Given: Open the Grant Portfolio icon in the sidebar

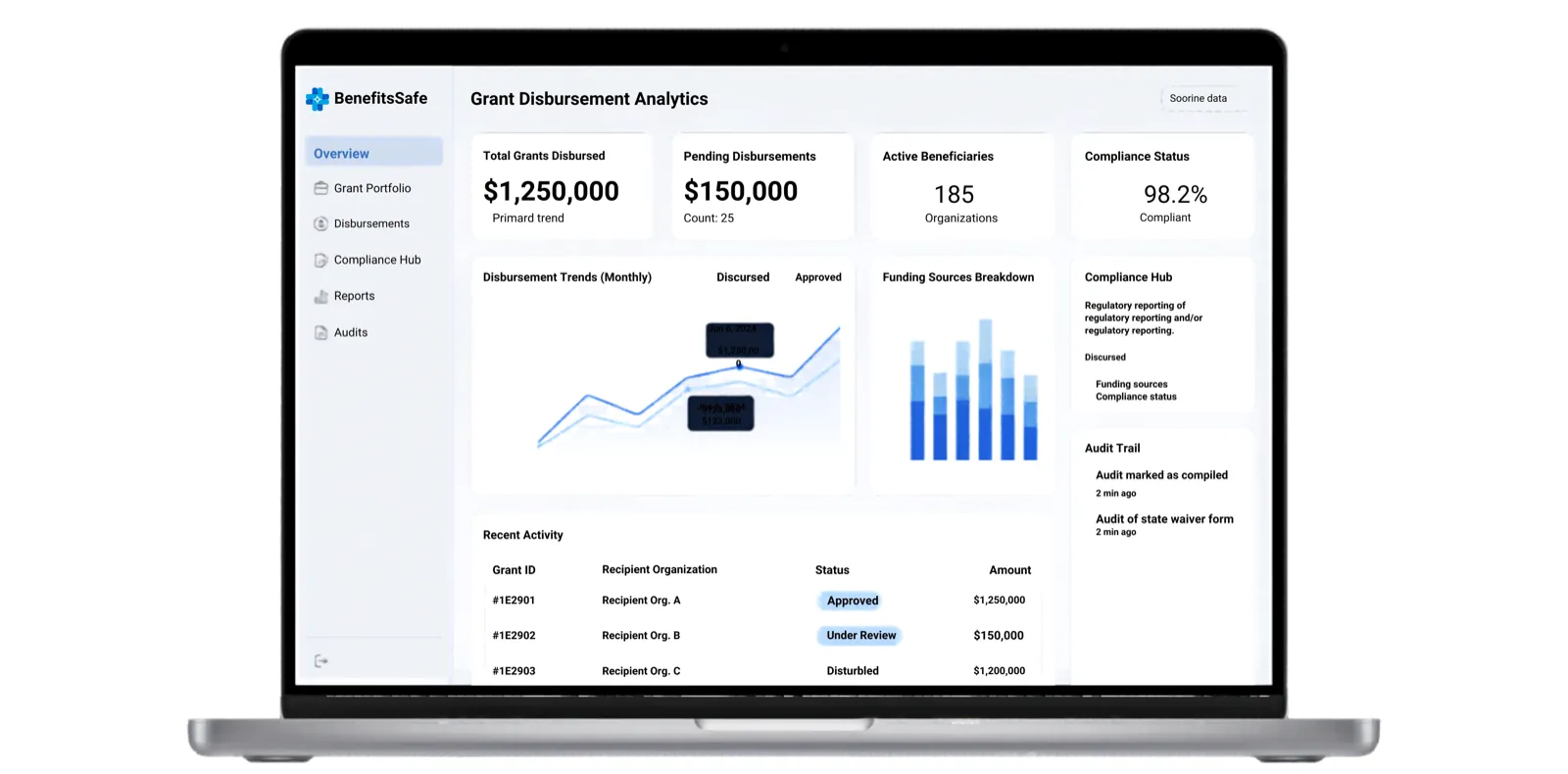Looking at the screenshot, I should coord(320,188).
